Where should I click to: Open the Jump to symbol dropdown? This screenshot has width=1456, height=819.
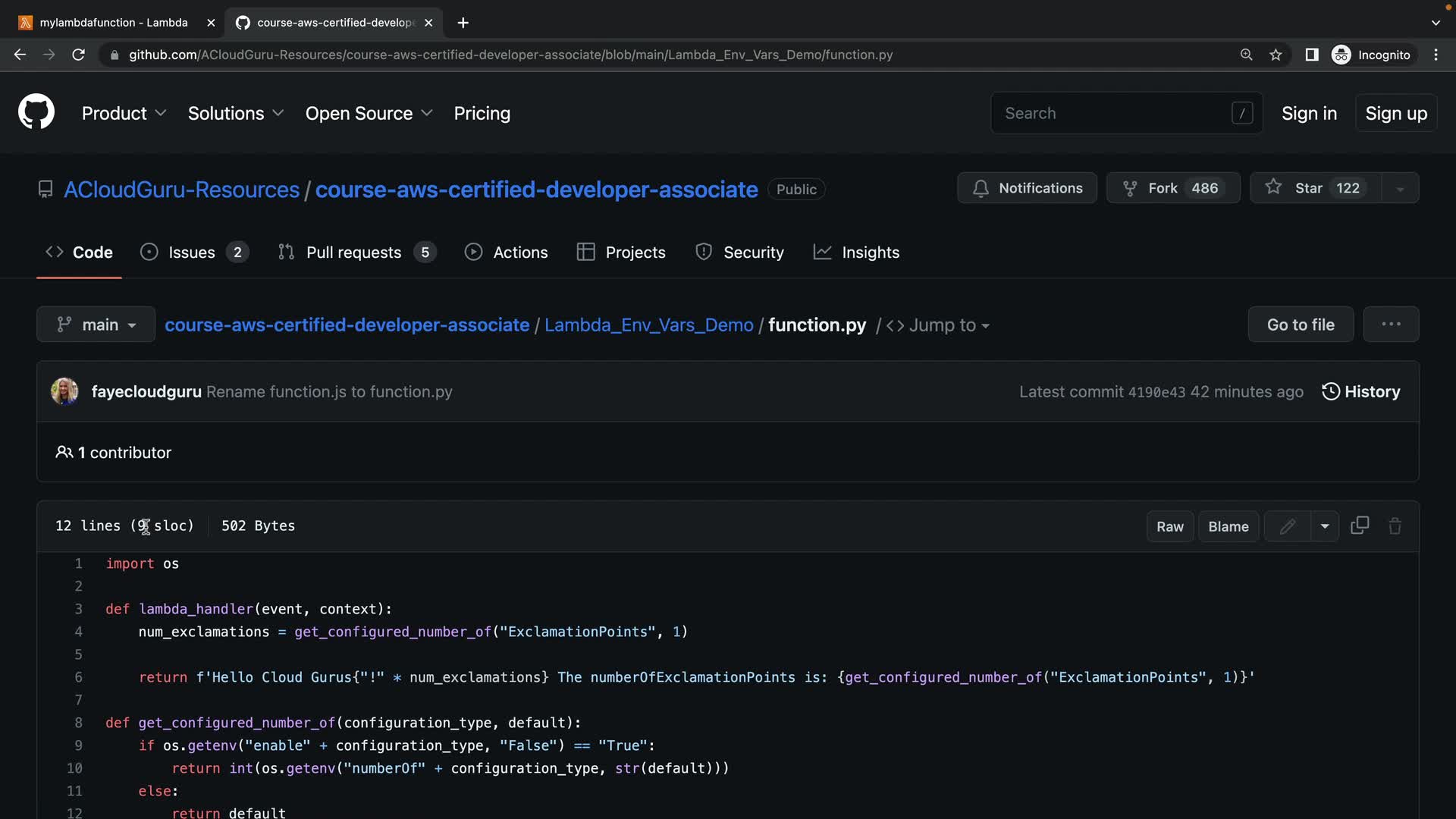(x=939, y=325)
